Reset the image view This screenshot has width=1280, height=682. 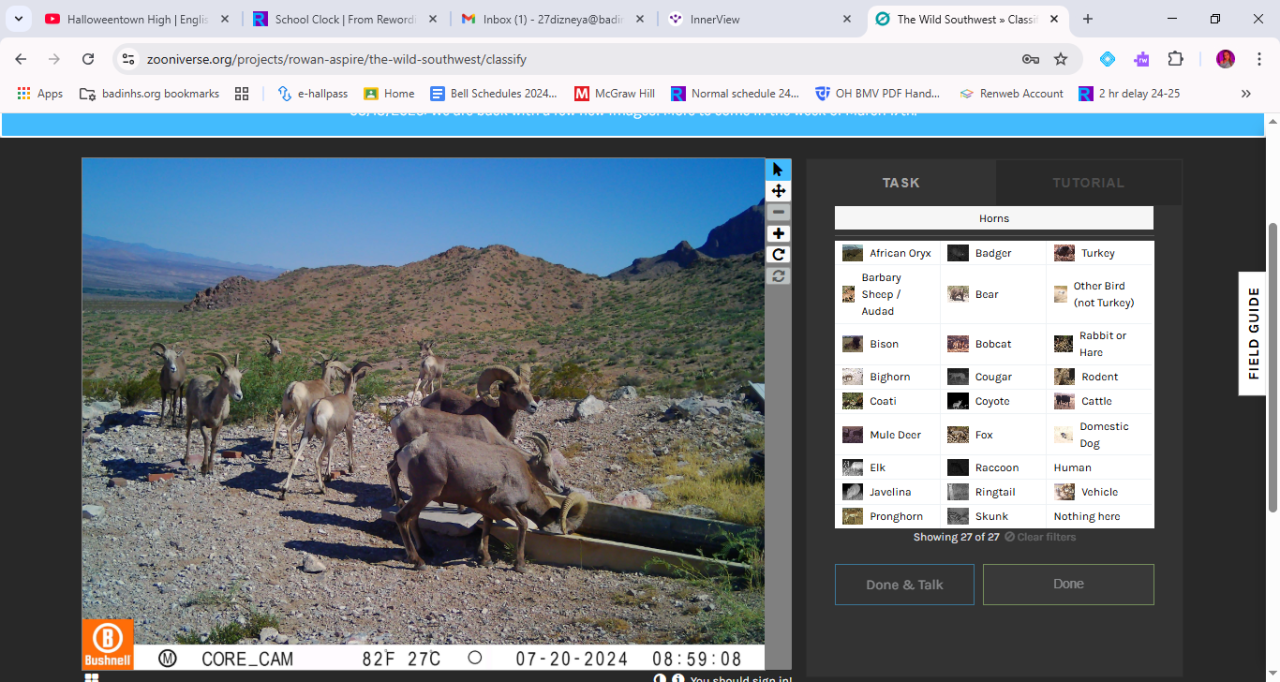point(778,276)
